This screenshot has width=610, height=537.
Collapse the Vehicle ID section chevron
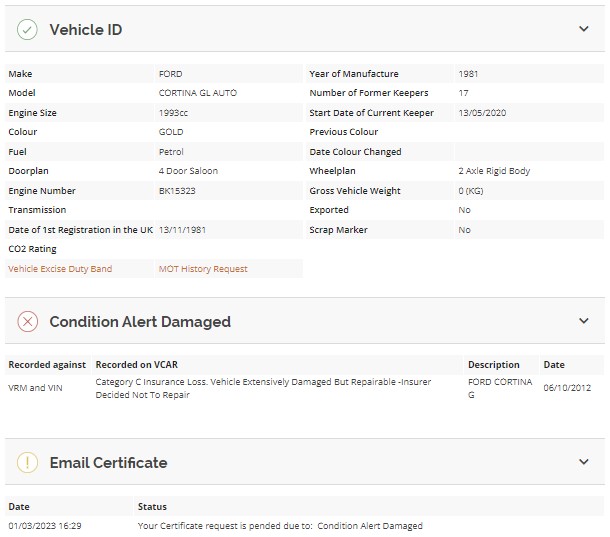tap(584, 29)
